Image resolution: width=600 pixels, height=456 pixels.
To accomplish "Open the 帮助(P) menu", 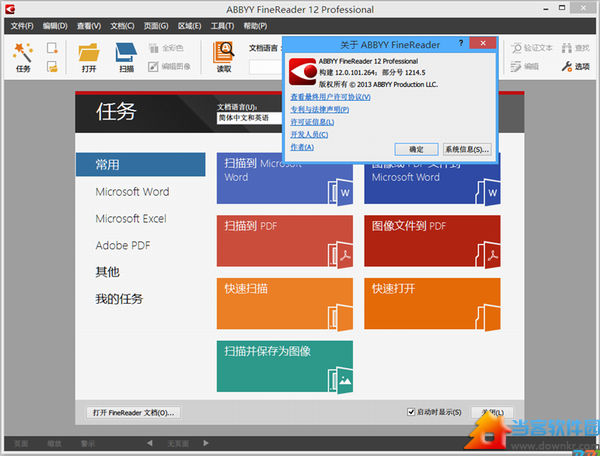I will (255, 26).
